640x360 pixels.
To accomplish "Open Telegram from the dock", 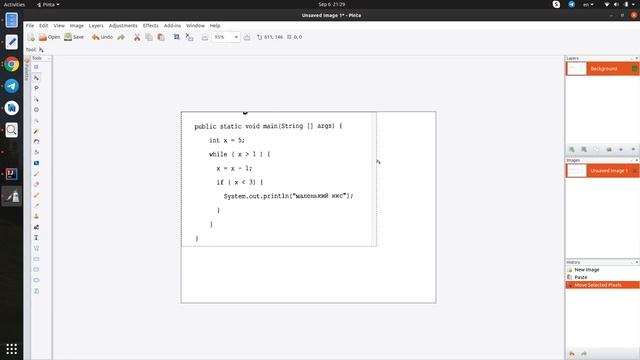I will click(x=11, y=86).
